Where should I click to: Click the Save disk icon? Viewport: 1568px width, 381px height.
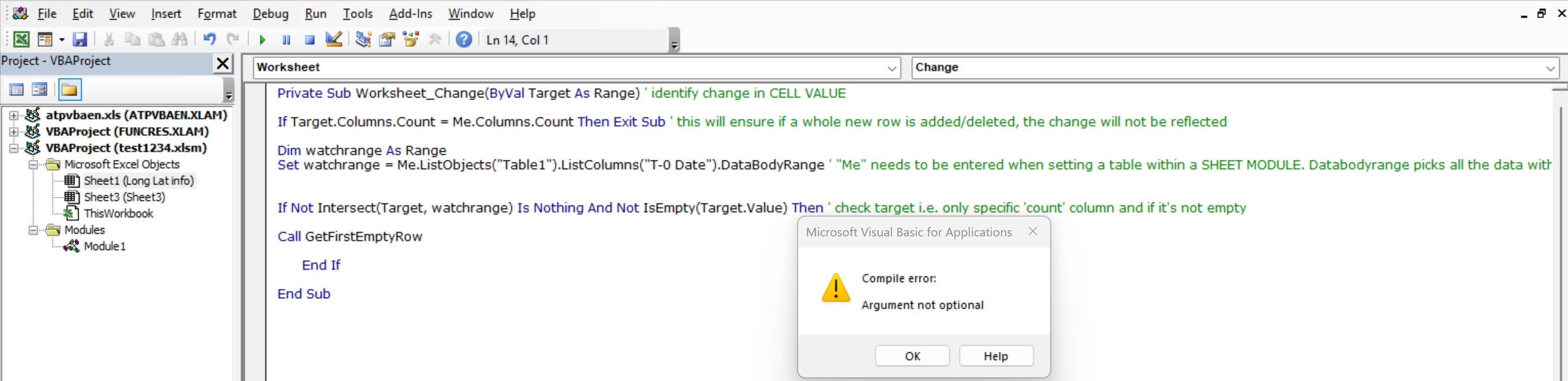[x=80, y=40]
